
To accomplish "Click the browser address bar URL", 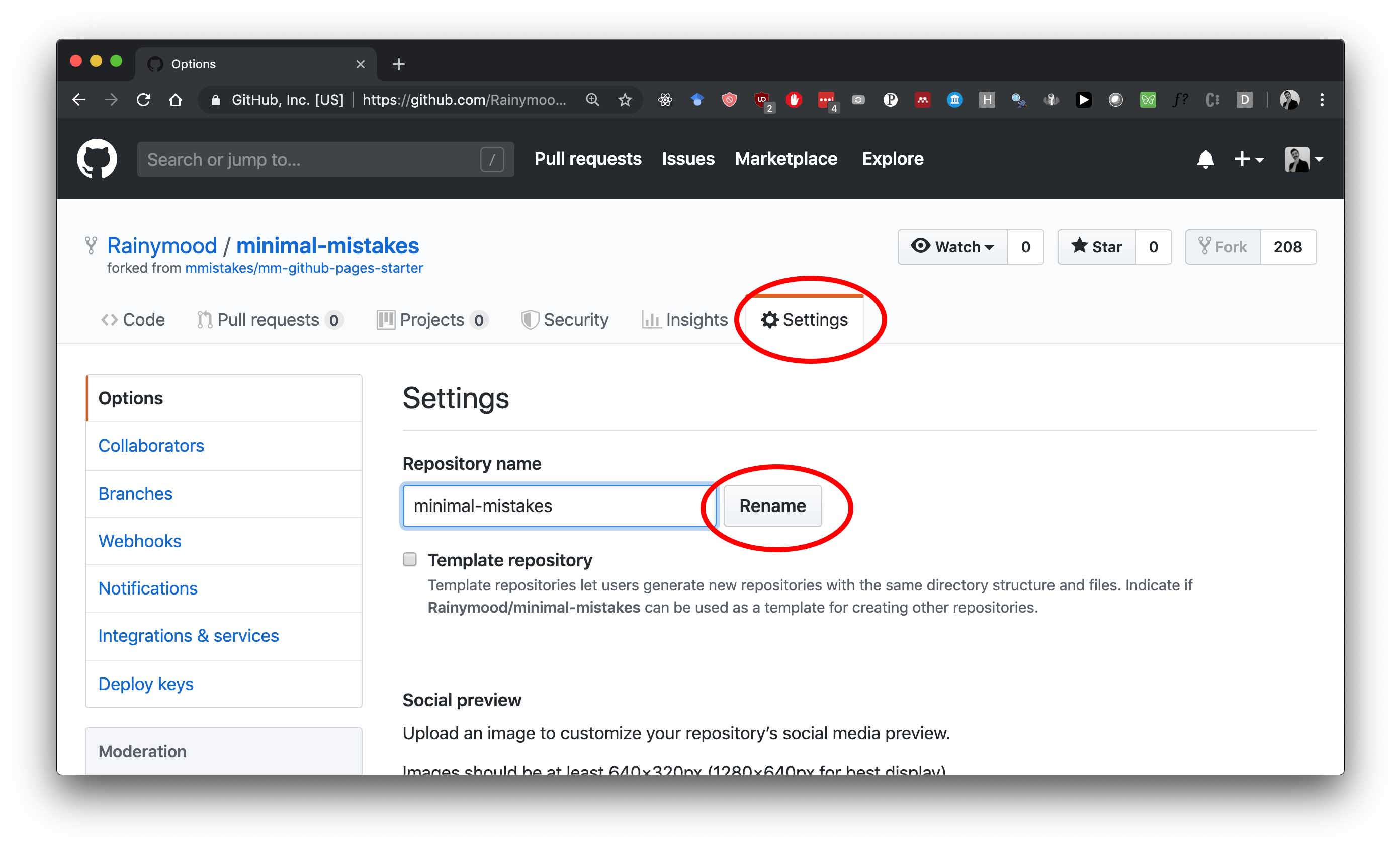I will point(464,100).
